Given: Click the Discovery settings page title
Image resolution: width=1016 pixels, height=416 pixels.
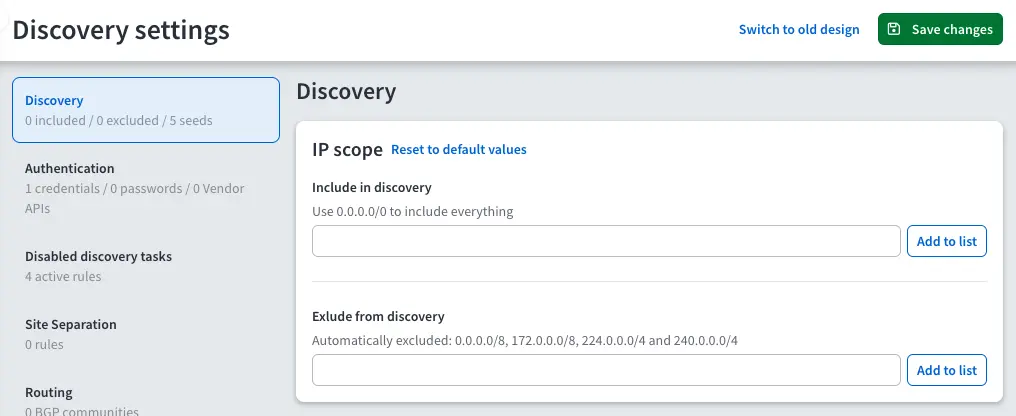Looking at the screenshot, I should 121,30.
